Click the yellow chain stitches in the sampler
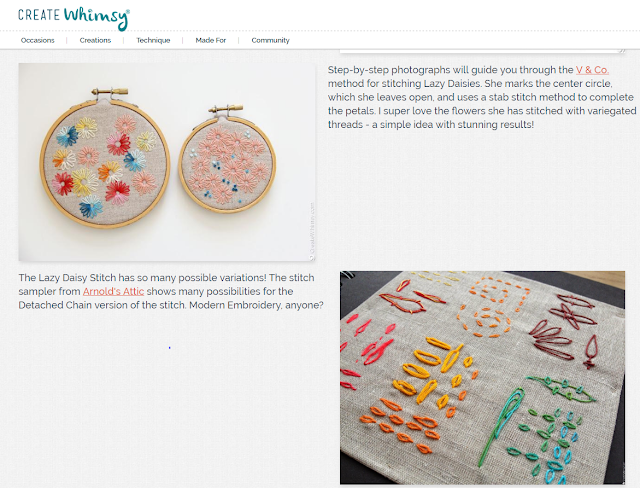The image size is (640, 488). point(433,369)
